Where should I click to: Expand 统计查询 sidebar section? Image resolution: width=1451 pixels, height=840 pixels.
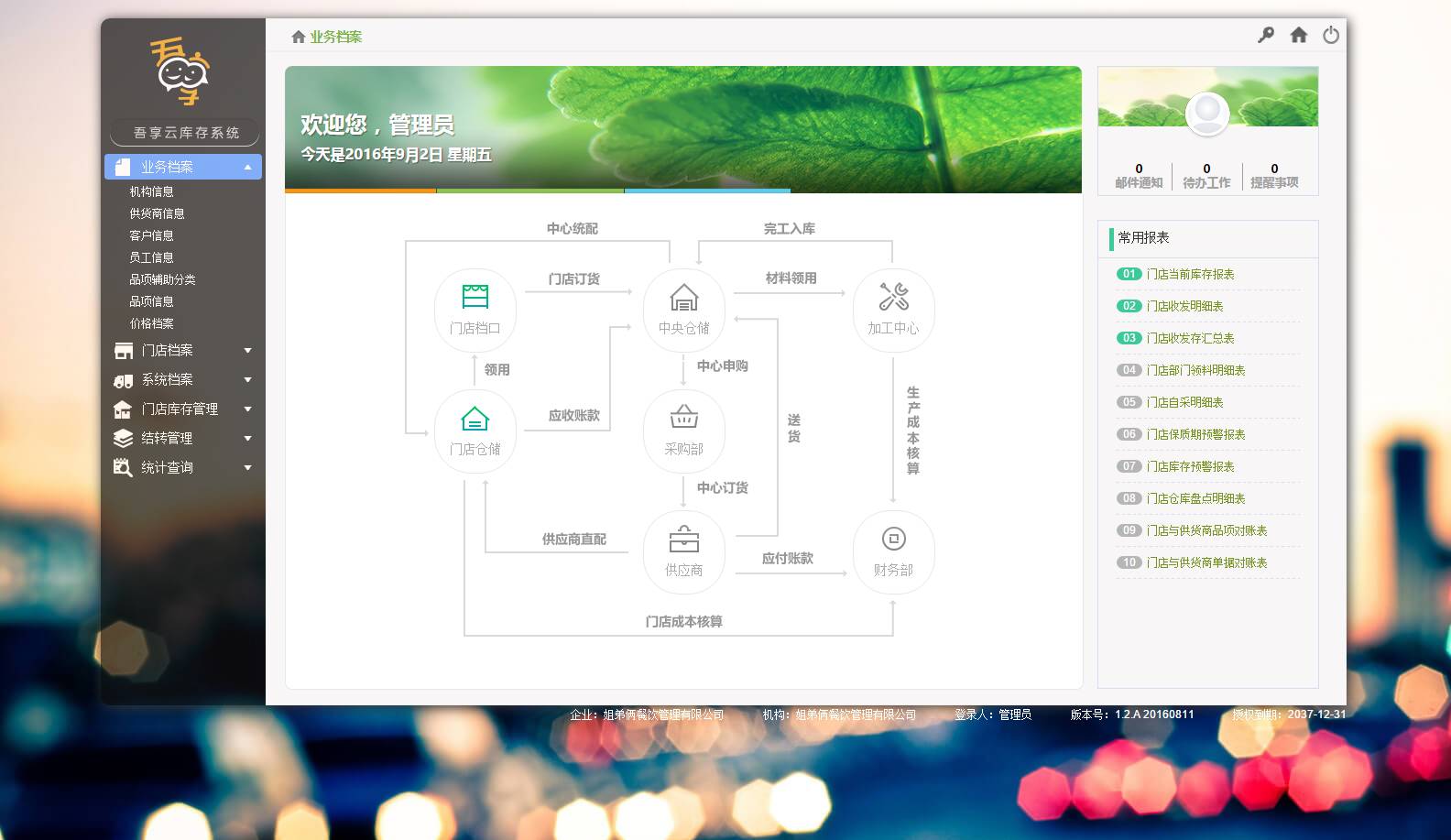pyautogui.click(x=183, y=468)
